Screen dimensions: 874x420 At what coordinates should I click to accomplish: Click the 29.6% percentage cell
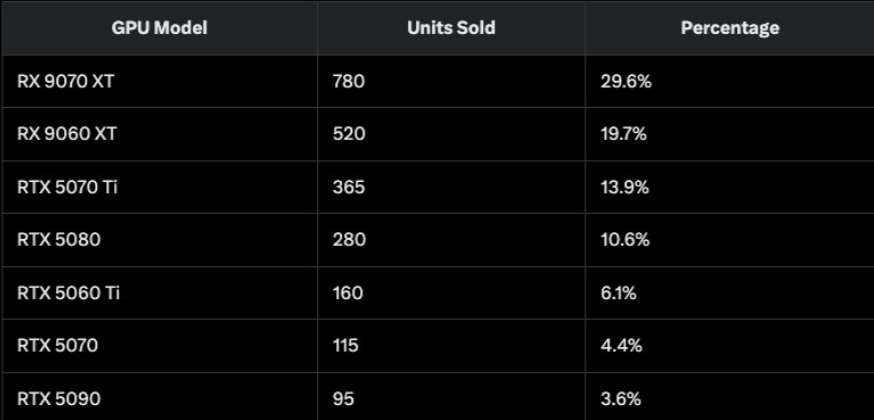click(626, 82)
